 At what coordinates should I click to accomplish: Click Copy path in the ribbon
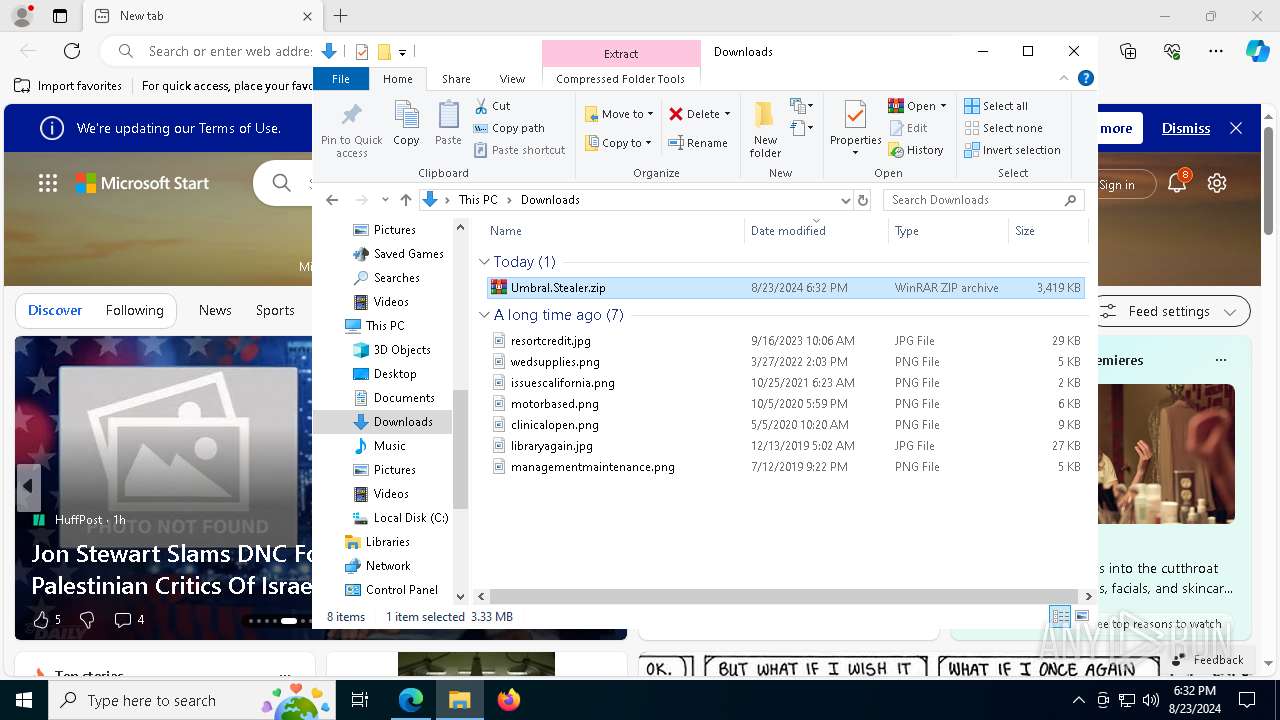(x=509, y=128)
